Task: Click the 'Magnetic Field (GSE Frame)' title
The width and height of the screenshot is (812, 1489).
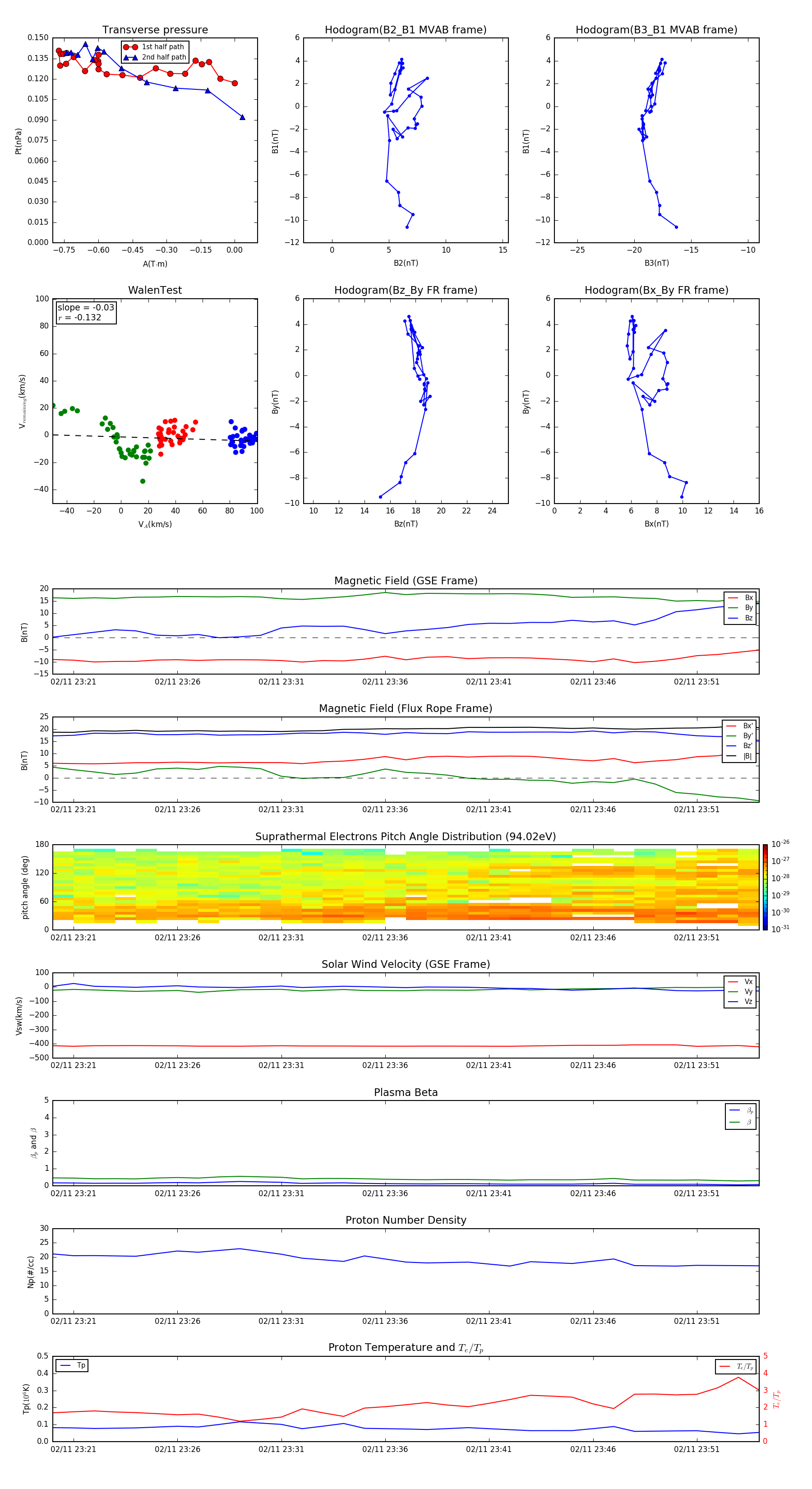Action: 406,581
